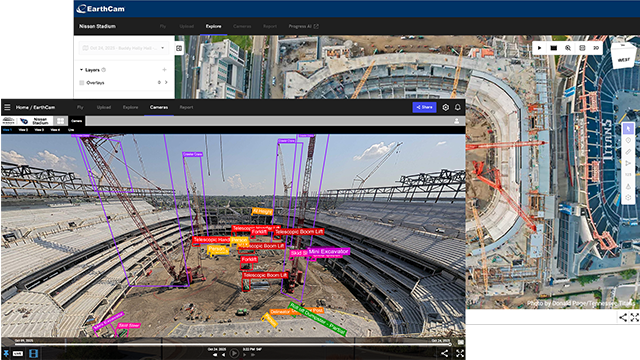This screenshot has width=640, height=360.
Task: Click the zoom magnifier icon in map toolbar
Action: tap(568, 48)
